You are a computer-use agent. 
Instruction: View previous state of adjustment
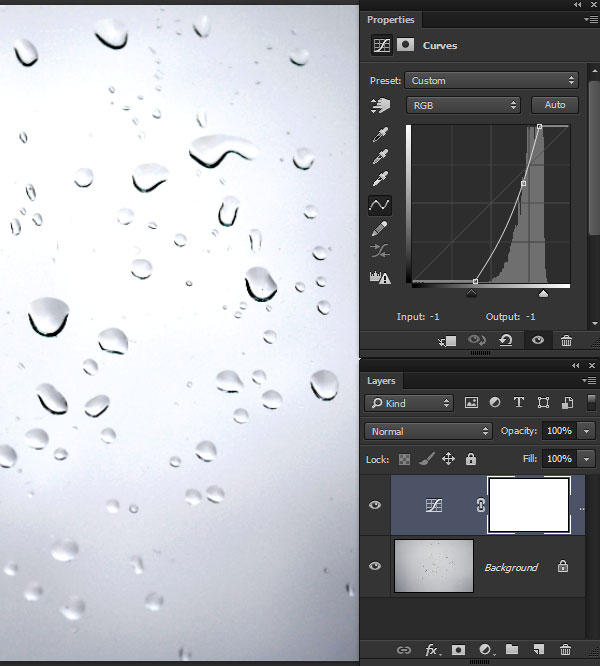pyautogui.click(x=476, y=340)
